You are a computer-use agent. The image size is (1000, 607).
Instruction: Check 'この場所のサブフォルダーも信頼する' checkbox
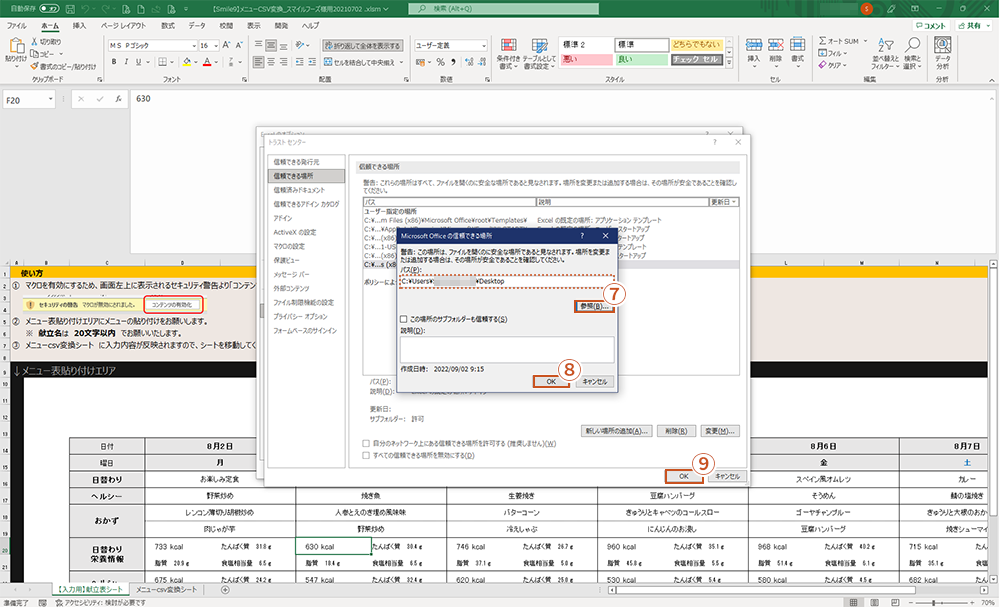pos(403,319)
